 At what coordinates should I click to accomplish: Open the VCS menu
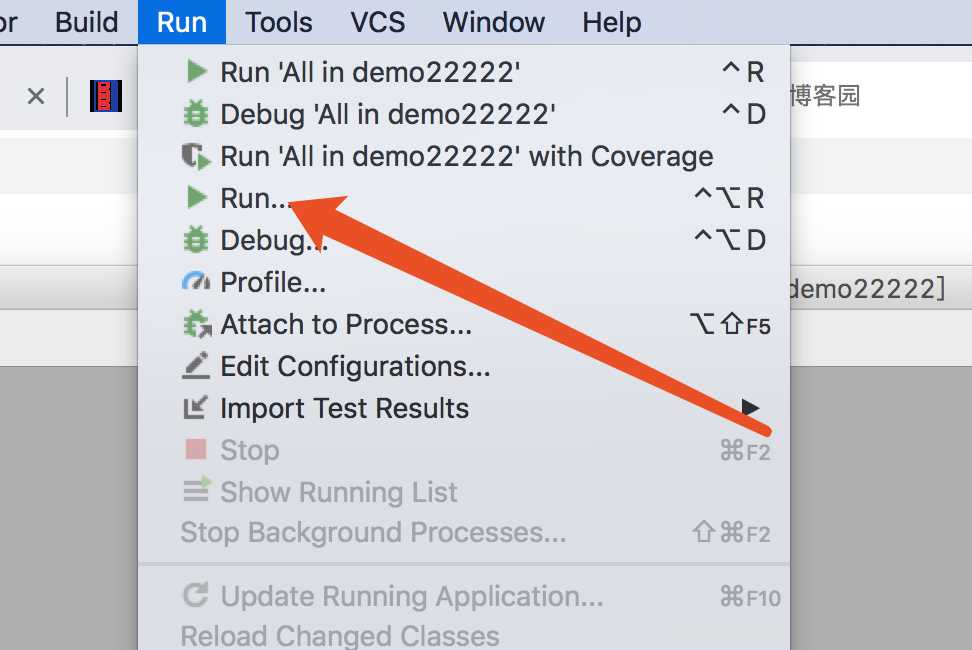point(378,22)
